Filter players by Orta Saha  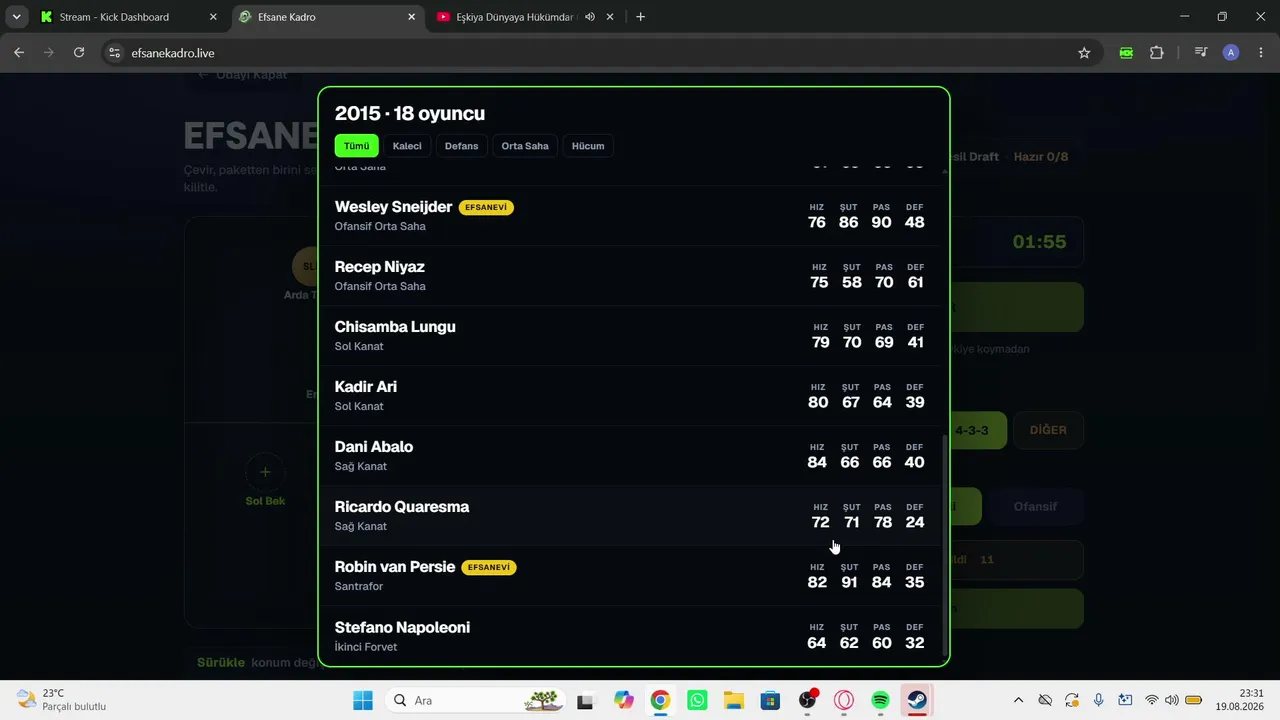(x=525, y=146)
